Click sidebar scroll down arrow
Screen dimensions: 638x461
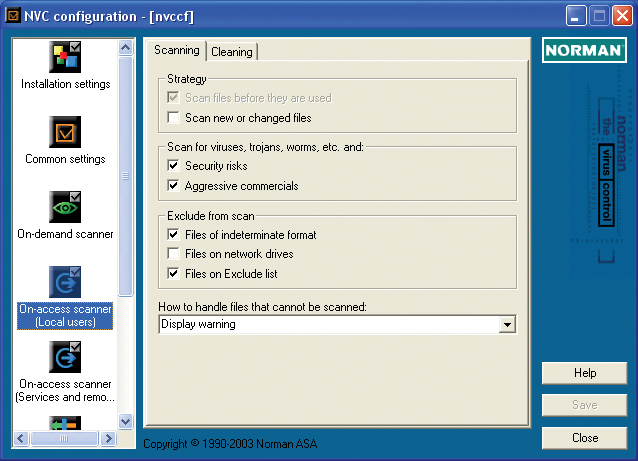pyautogui.click(x=126, y=422)
